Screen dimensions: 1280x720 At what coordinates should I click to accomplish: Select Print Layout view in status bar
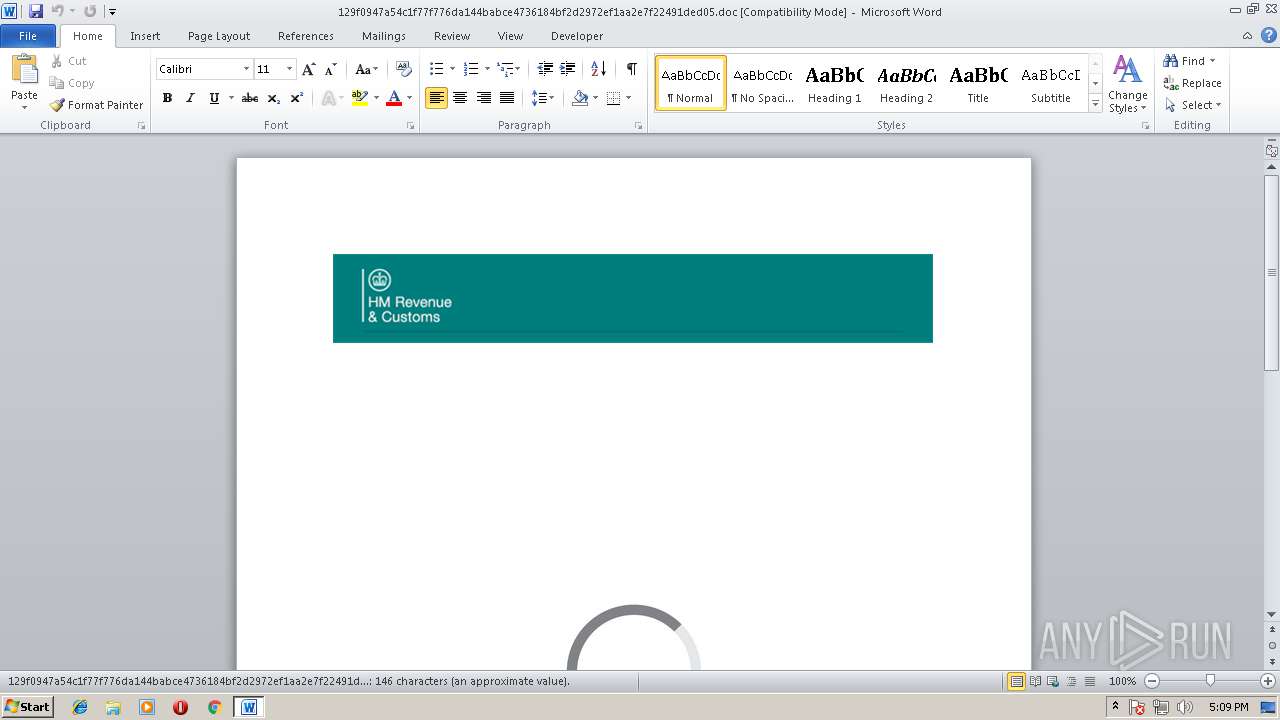1016,681
